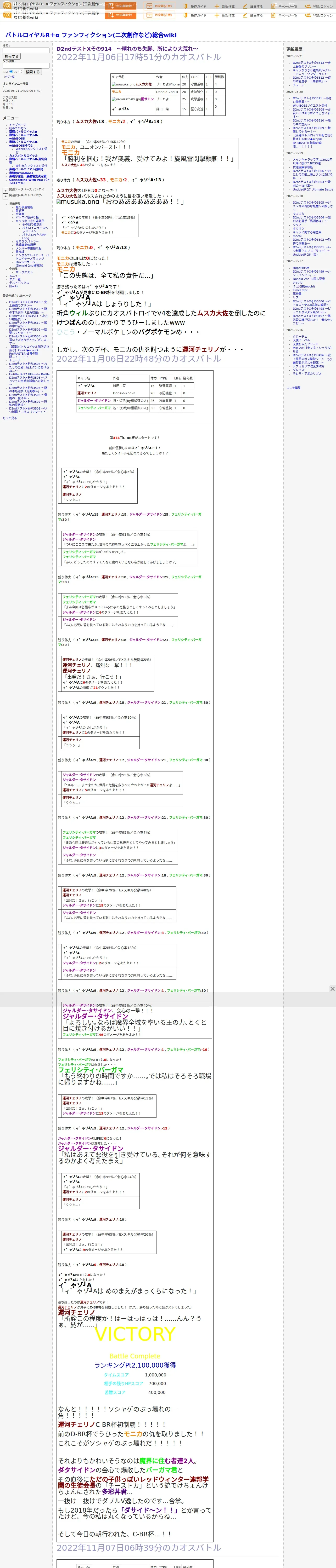Click 検索する button beside the or radio
This screenshot has width=336, height=1568.
(32, 72)
